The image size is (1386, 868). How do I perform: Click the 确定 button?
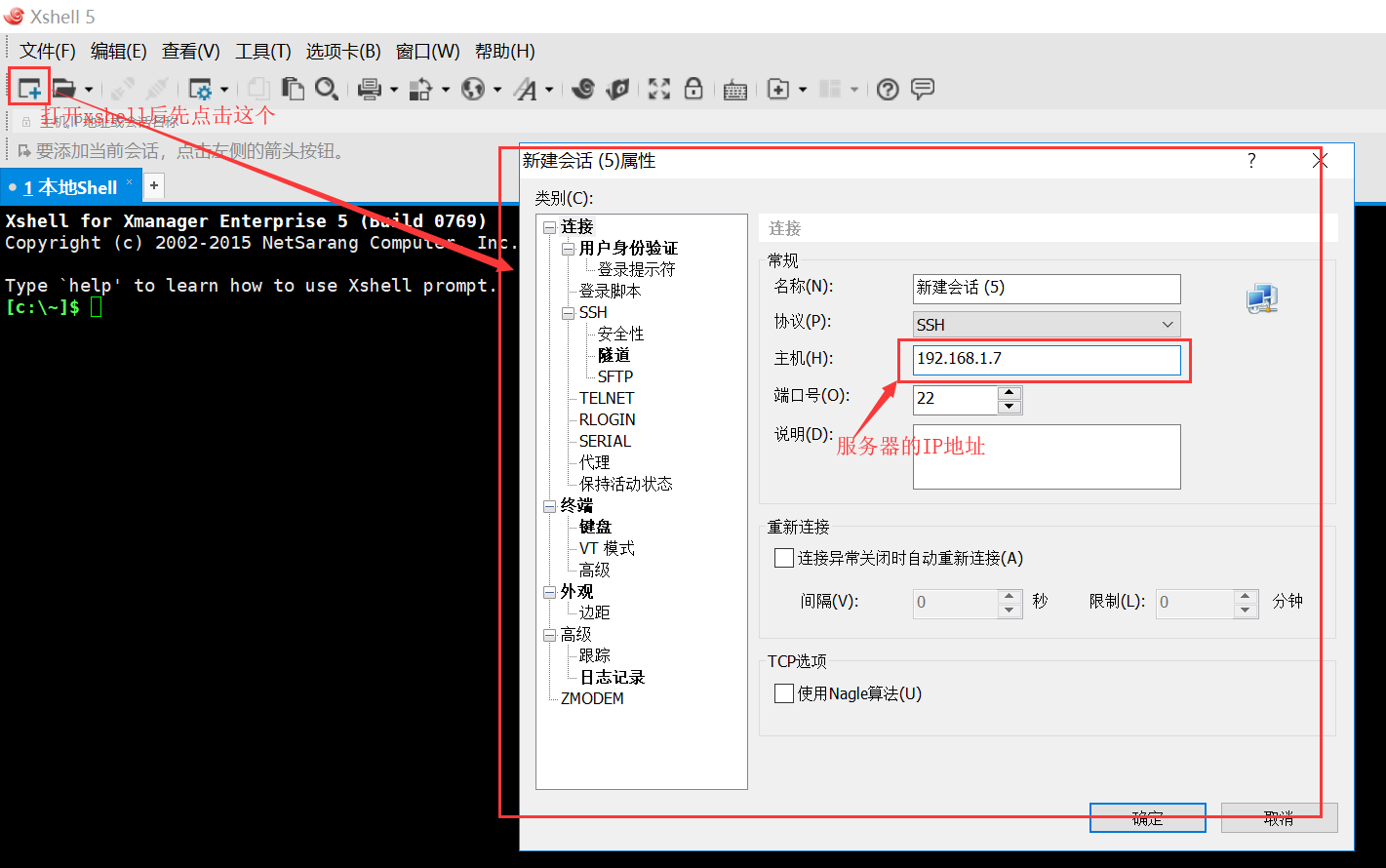pyautogui.click(x=1147, y=818)
